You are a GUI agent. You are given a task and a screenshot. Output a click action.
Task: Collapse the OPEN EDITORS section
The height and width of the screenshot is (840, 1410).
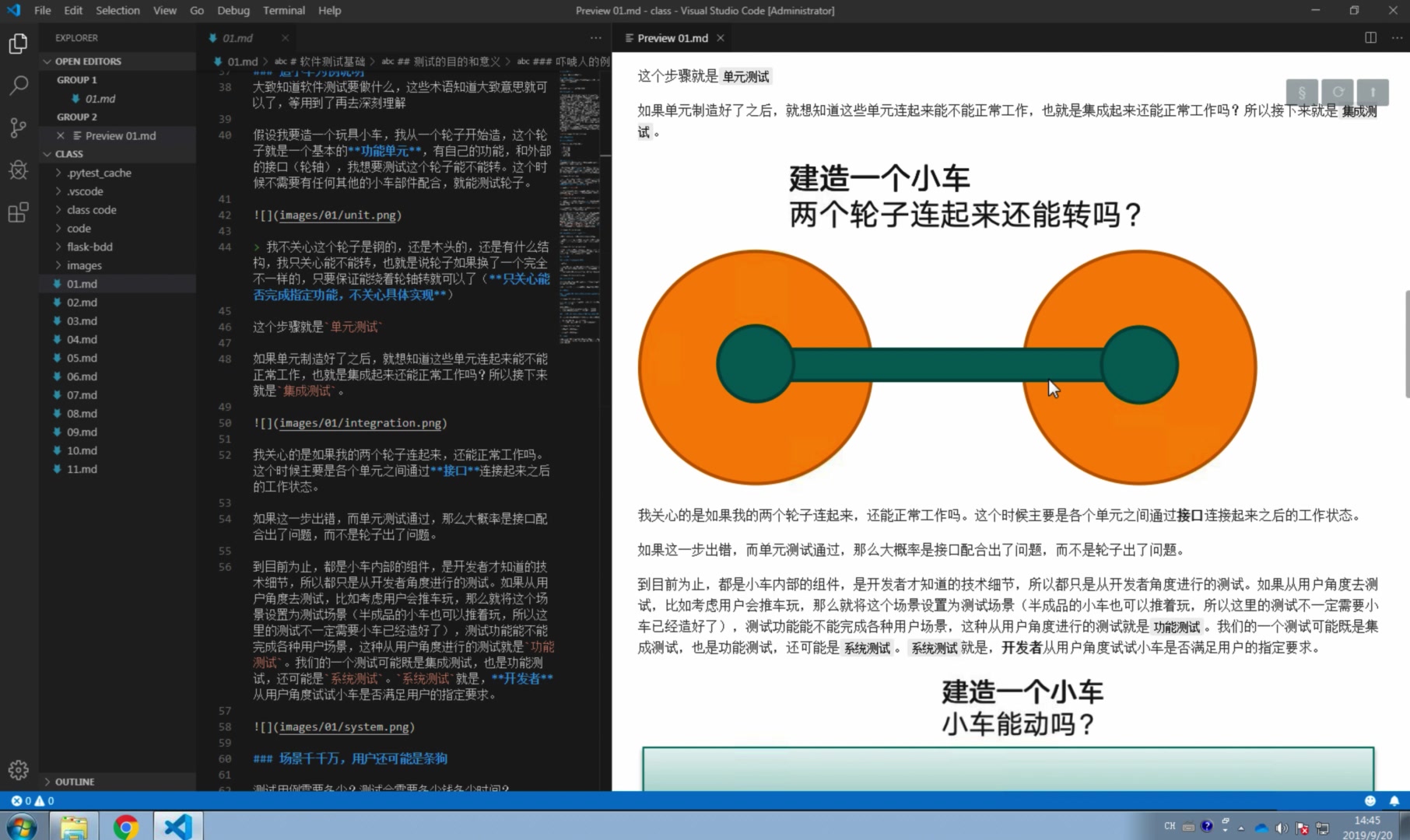(117, 61)
